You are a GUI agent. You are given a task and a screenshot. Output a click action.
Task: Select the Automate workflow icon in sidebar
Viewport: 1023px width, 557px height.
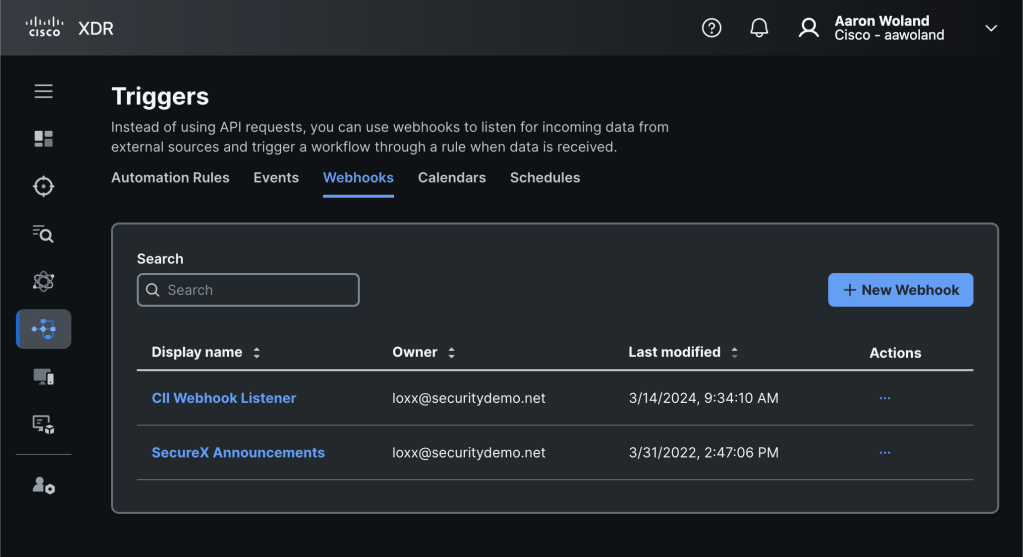coord(43,328)
